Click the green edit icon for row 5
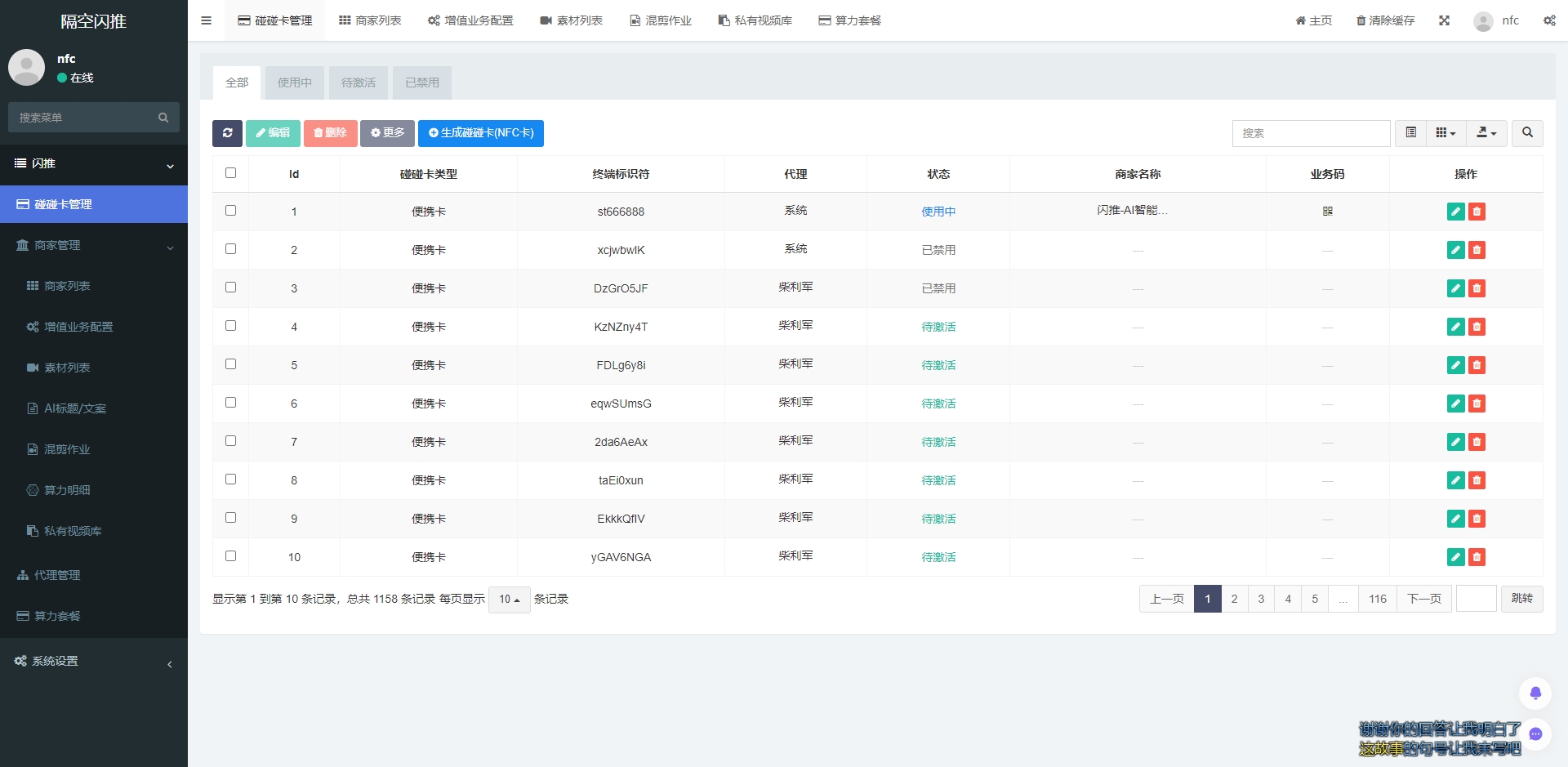The image size is (1568, 767). click(x=1455, y=366)
